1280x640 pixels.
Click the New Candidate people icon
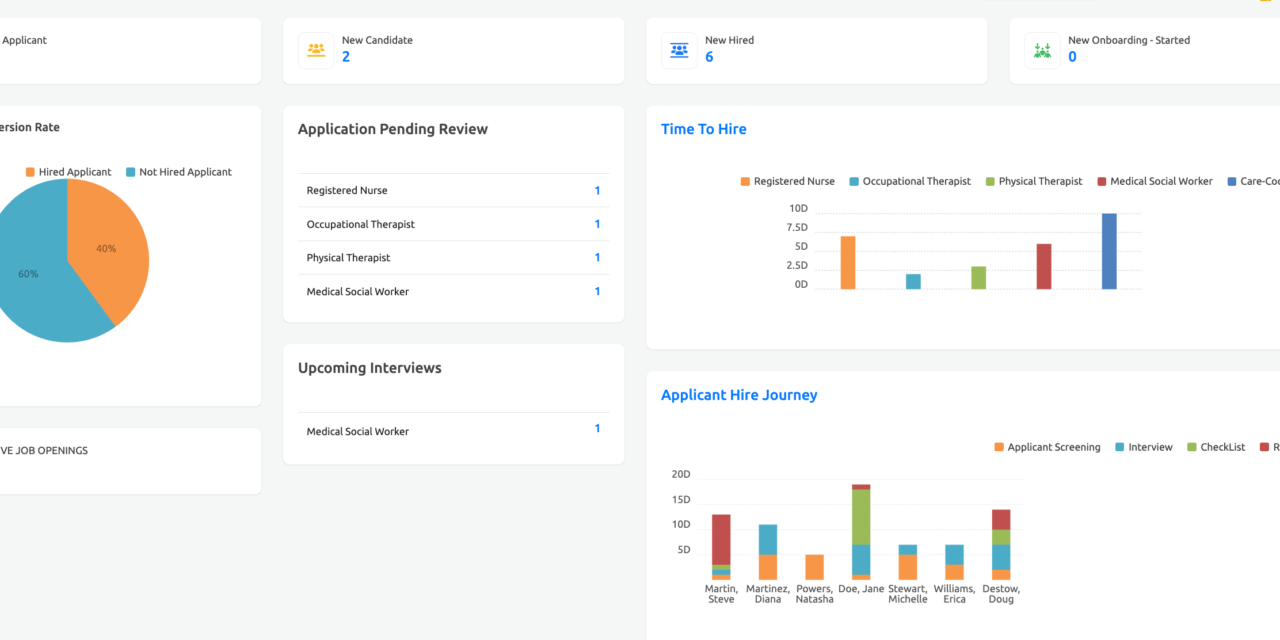pos(316,50)
